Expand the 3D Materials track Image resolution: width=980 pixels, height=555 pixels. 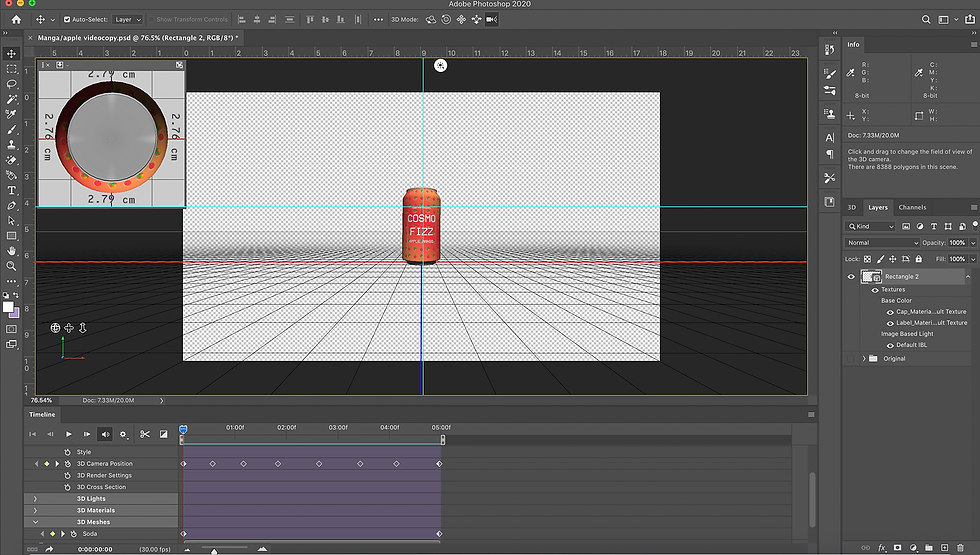pos(35,511)
